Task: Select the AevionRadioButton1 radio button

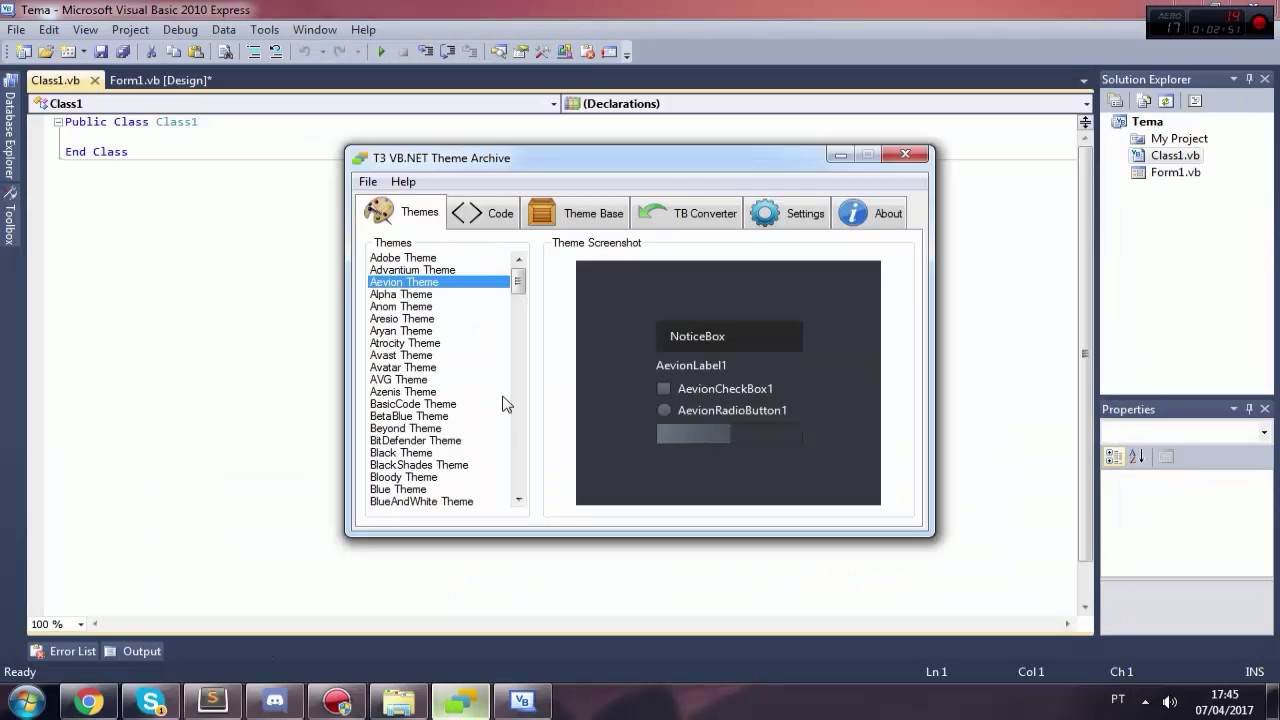Action: click(664, 410)
